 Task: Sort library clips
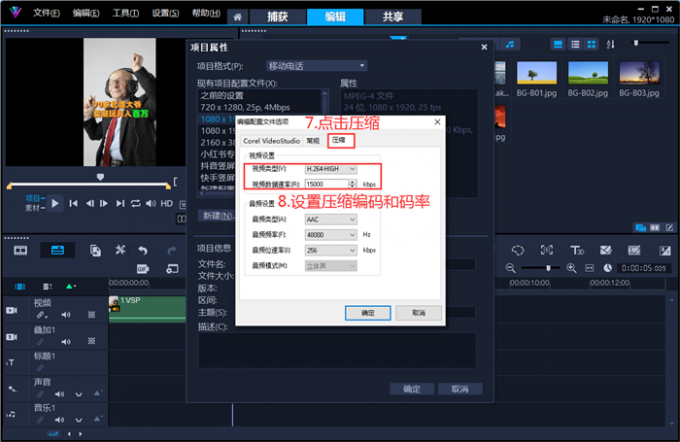click(x=611, y=44)
